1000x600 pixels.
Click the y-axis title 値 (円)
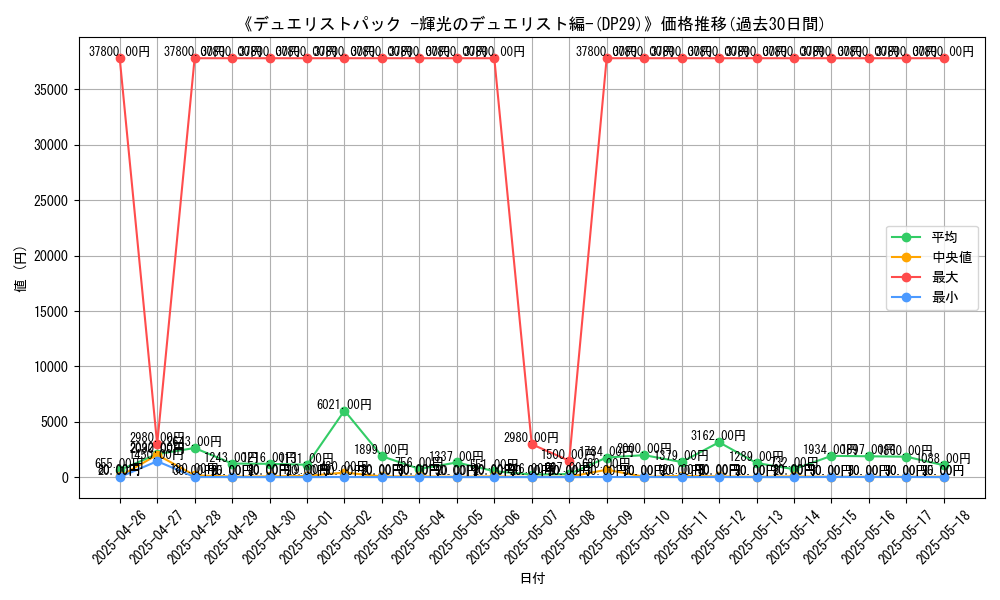20,270
